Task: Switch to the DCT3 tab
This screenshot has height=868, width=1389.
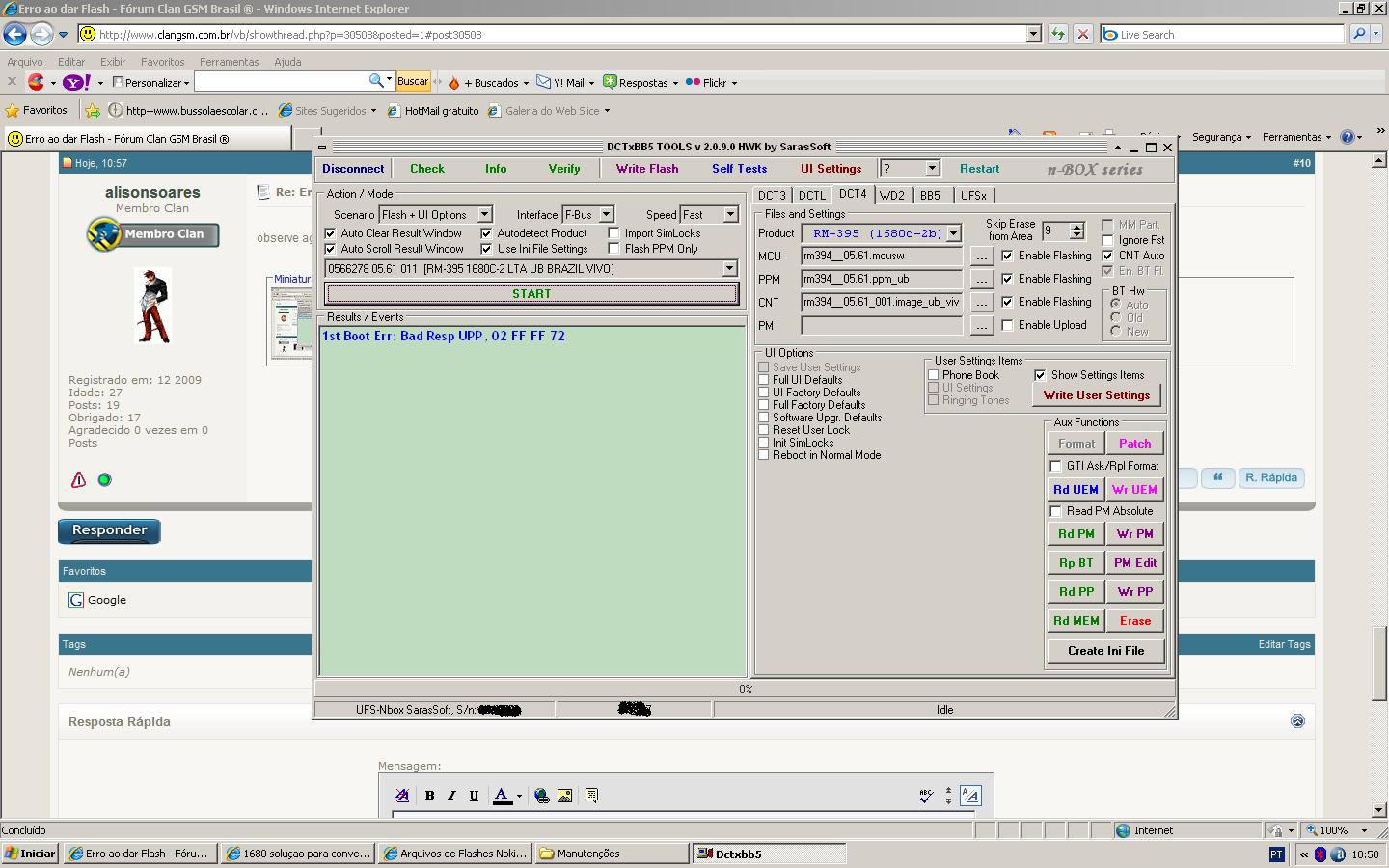Action: point(772,196)
